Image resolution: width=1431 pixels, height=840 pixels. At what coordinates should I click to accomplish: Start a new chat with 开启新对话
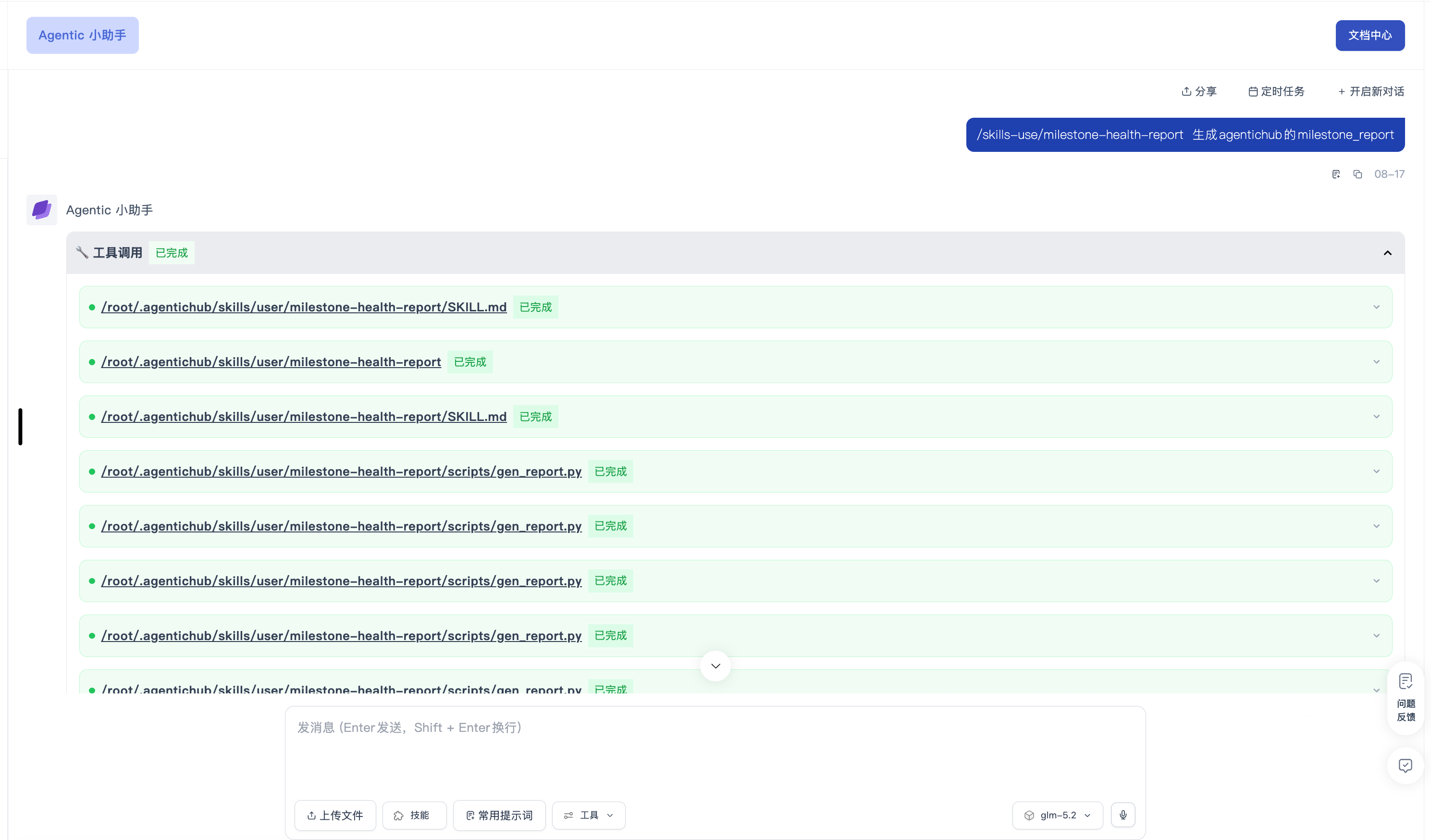tap(1371, 91)
